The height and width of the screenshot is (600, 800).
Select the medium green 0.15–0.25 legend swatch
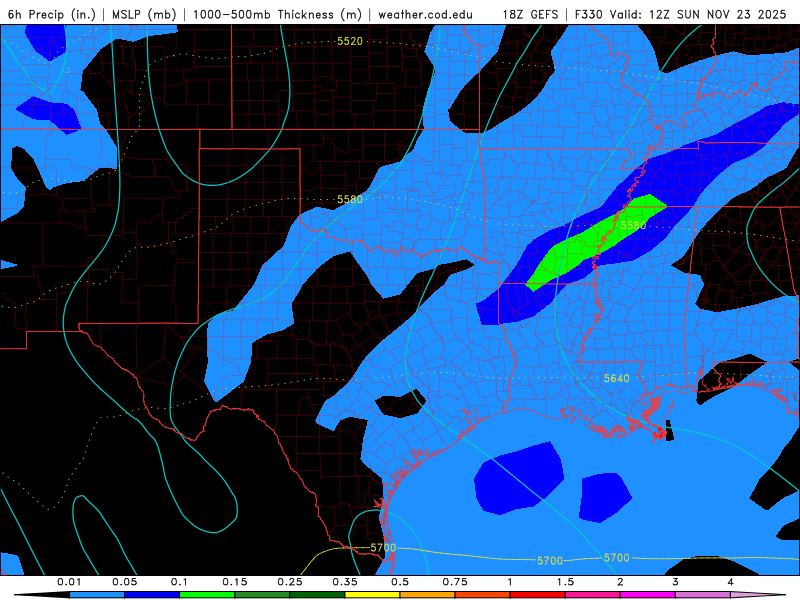click(262, 595)
